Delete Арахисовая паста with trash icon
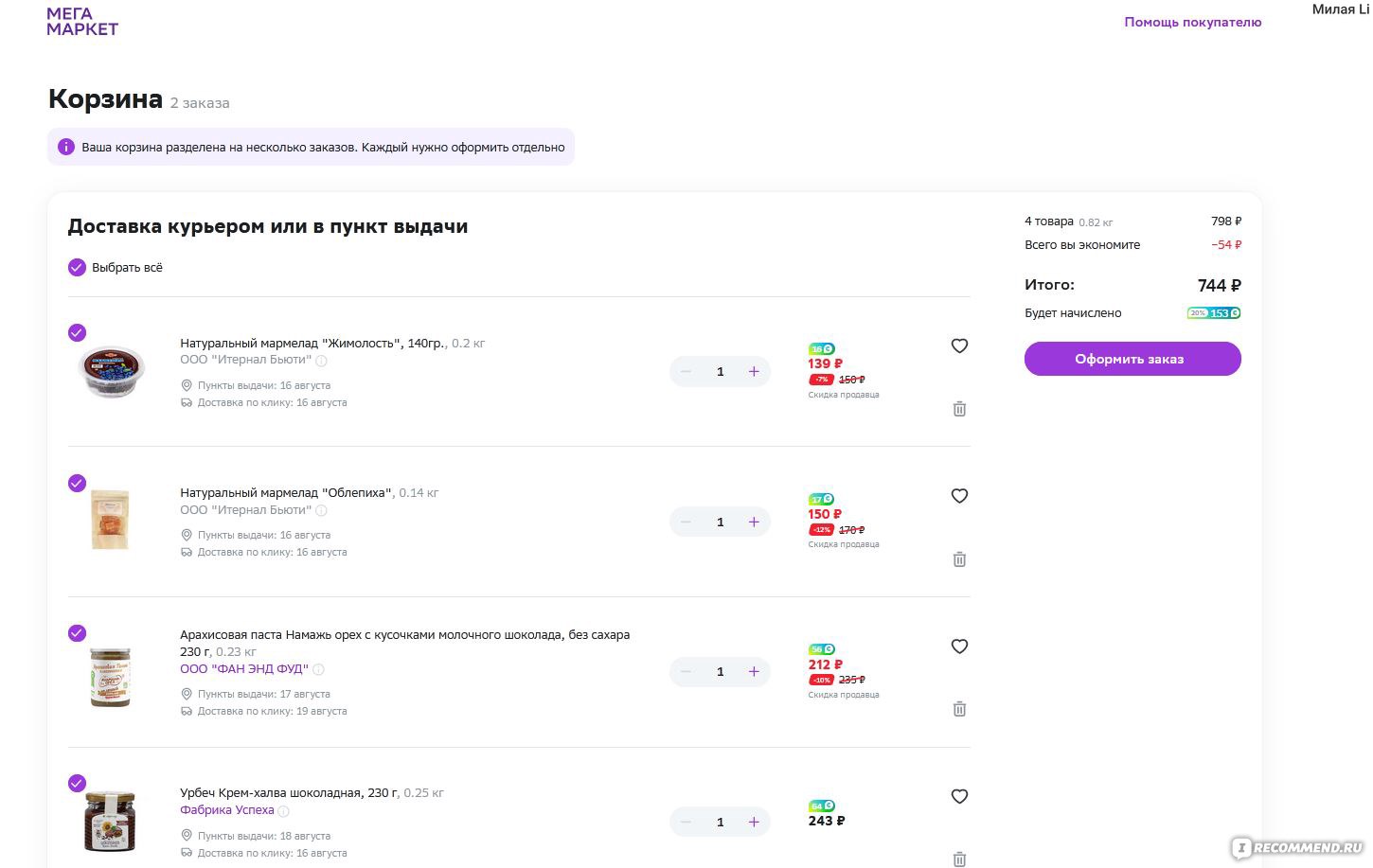This screenshot has height=868, width=1373. [x=959, y=709]
